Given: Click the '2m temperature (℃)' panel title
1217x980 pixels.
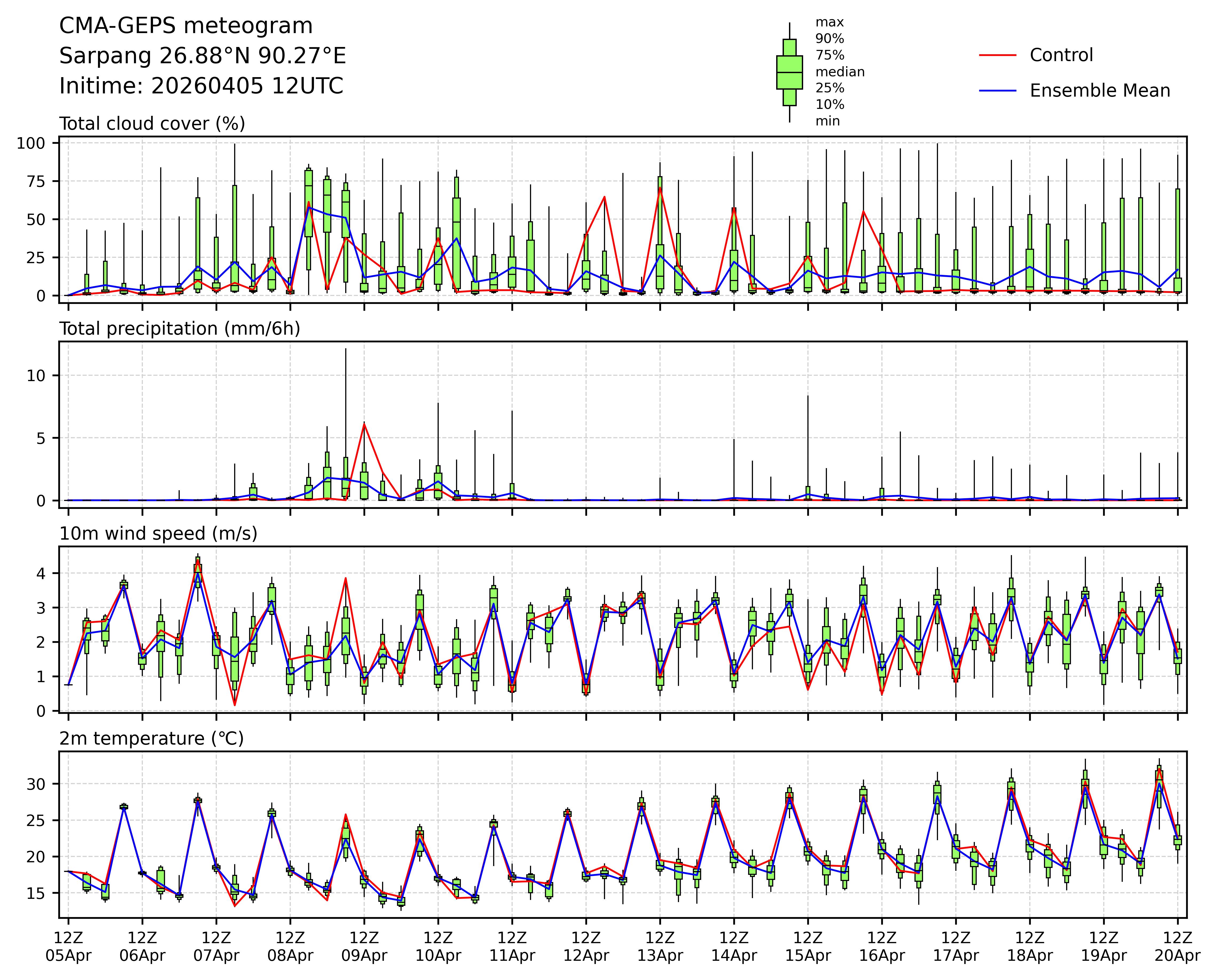Looking at the screenshot, I should tap(151, 738).
